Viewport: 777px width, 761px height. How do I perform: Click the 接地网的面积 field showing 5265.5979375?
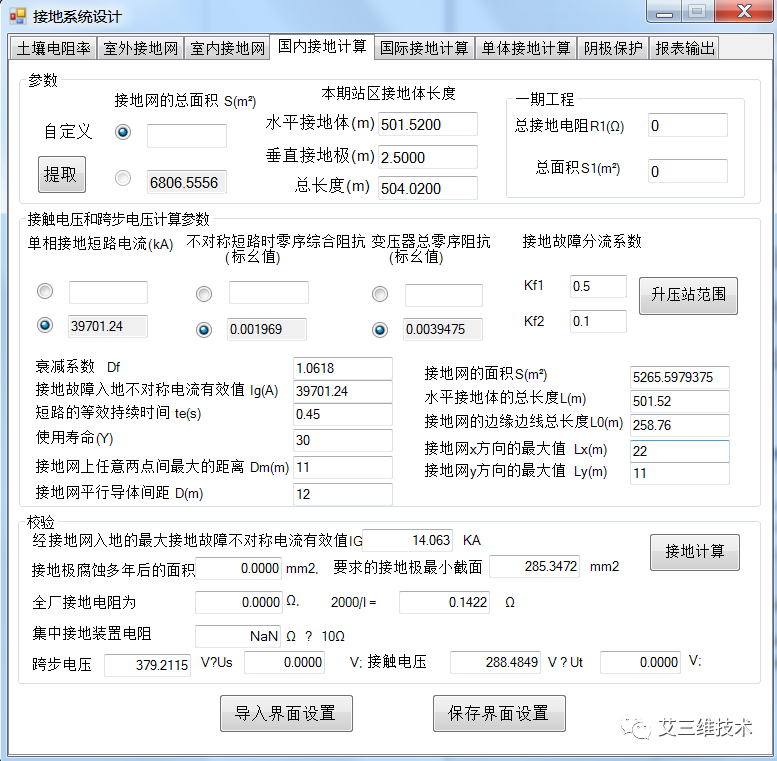point(679,377)
